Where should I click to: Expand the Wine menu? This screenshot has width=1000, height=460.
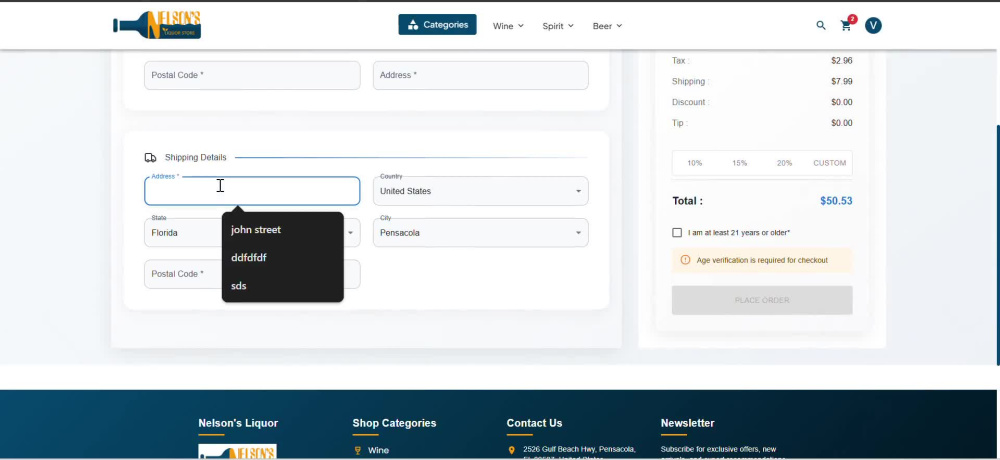tap(508, 26)
